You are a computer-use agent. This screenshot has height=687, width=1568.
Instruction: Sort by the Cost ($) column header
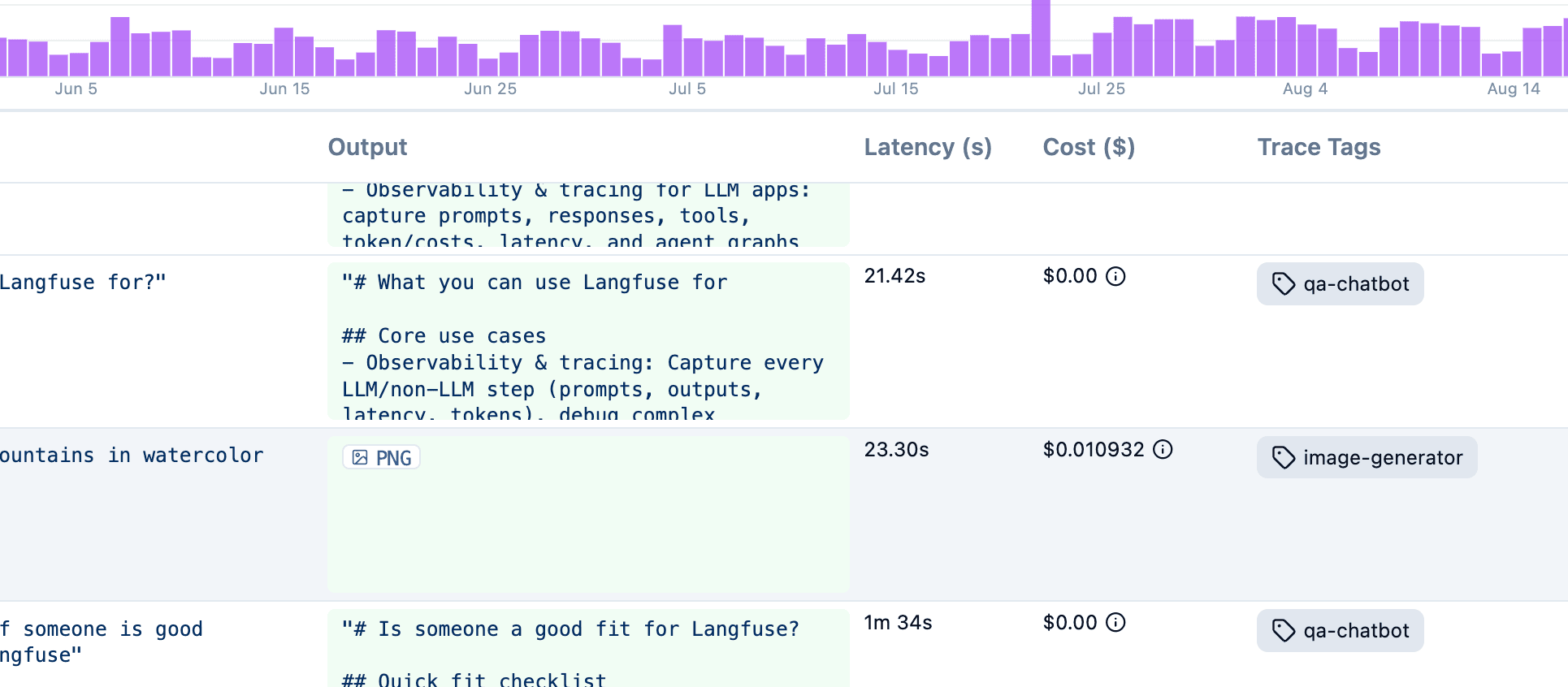(x=1089, y=147)
